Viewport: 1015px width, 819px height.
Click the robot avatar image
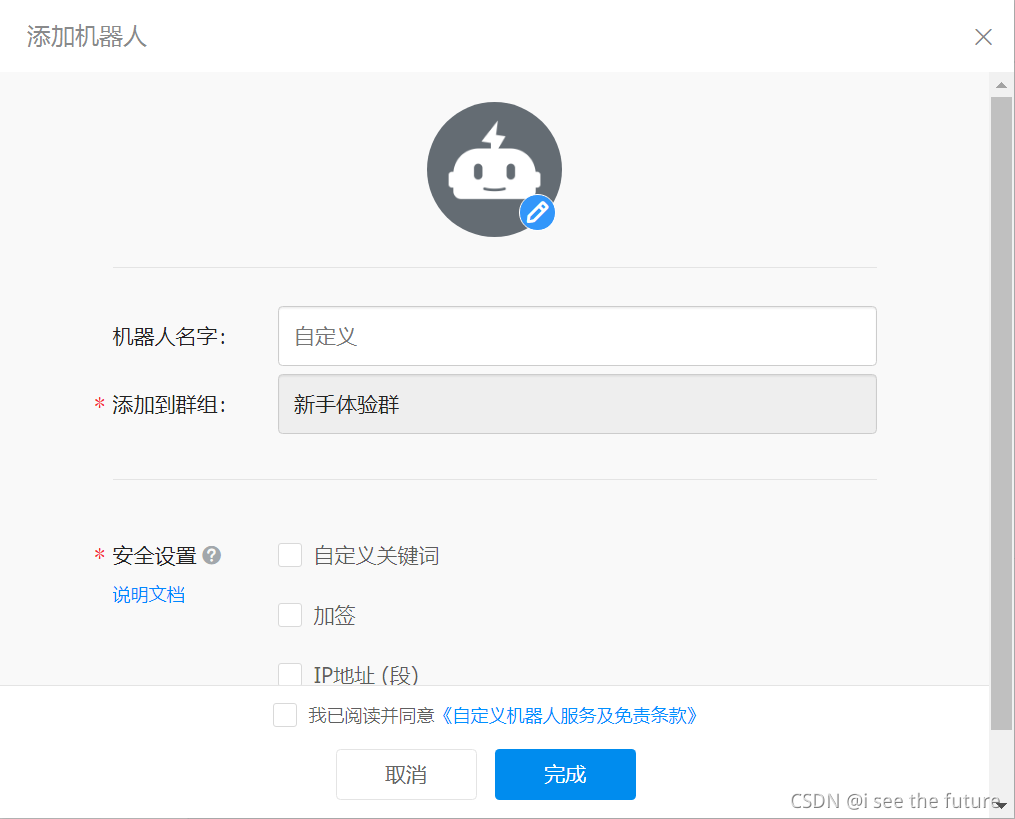coord(494,169)
